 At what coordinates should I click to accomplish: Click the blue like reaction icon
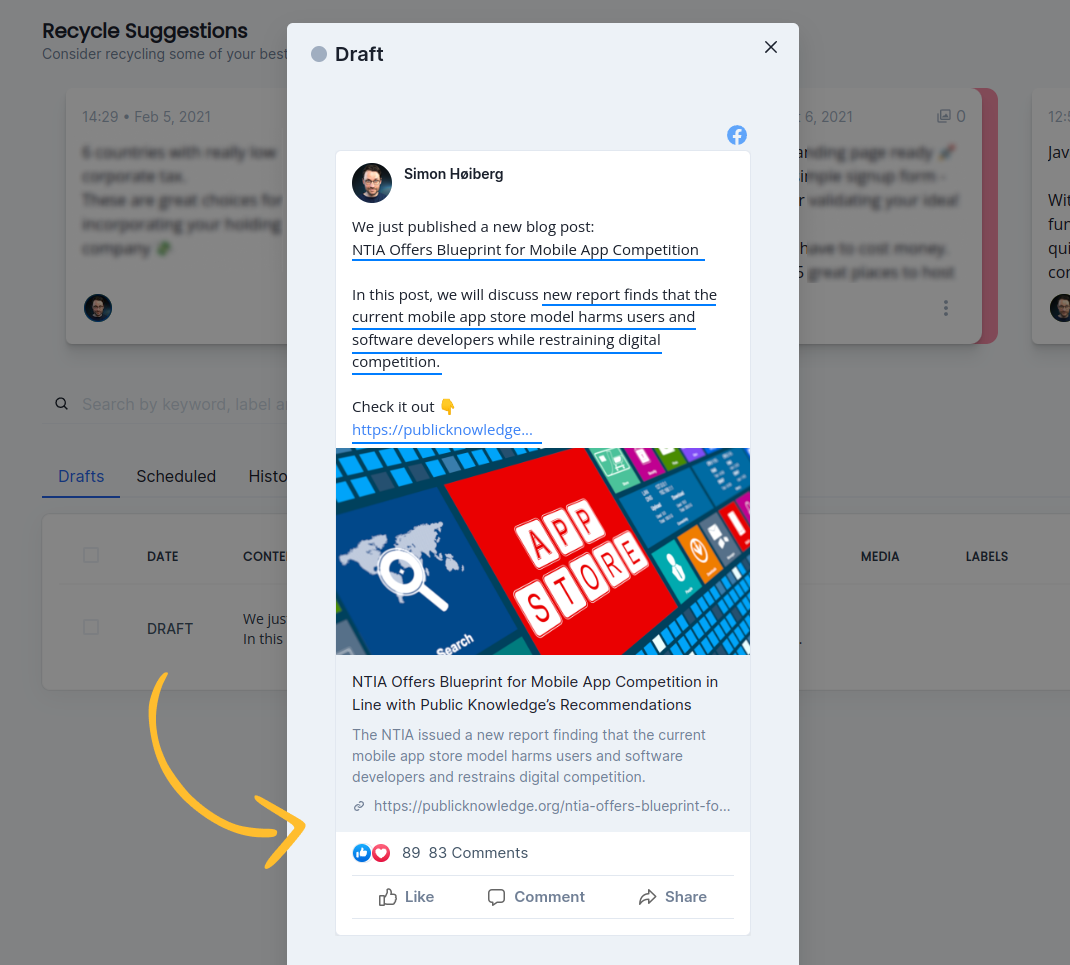pyautogui.click(x=362, y=853)
